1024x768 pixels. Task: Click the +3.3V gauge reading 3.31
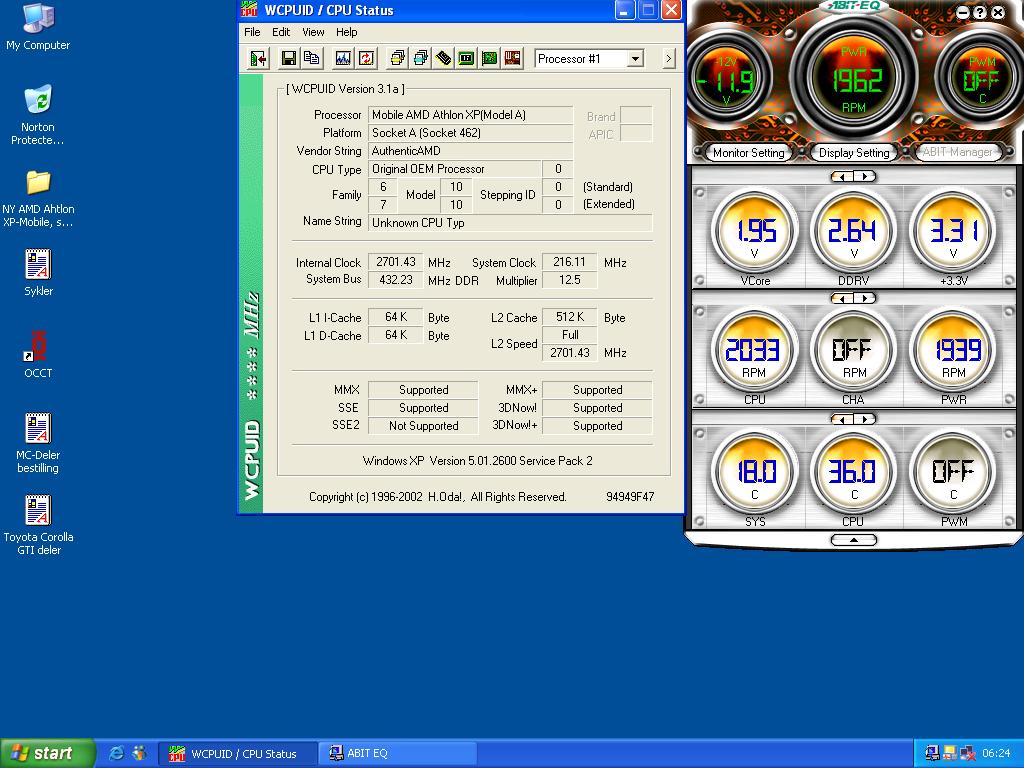pyautogui.click(x=953, y=234)
